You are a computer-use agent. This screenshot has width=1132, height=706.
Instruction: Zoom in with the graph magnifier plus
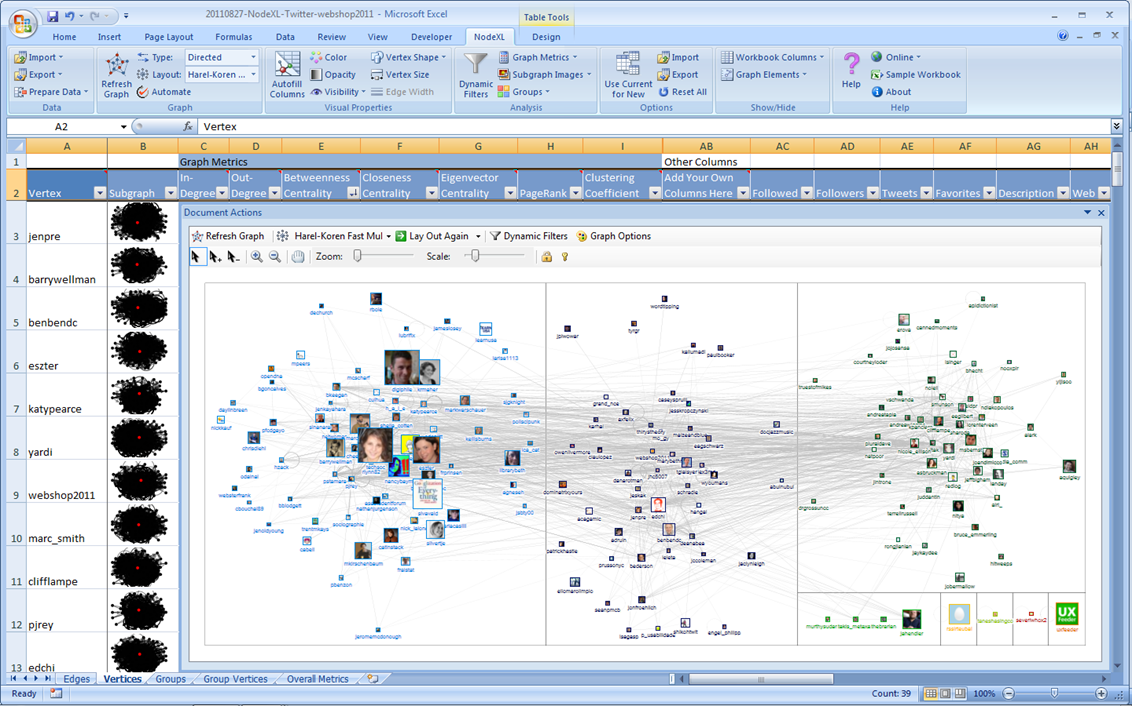[256, 256]
